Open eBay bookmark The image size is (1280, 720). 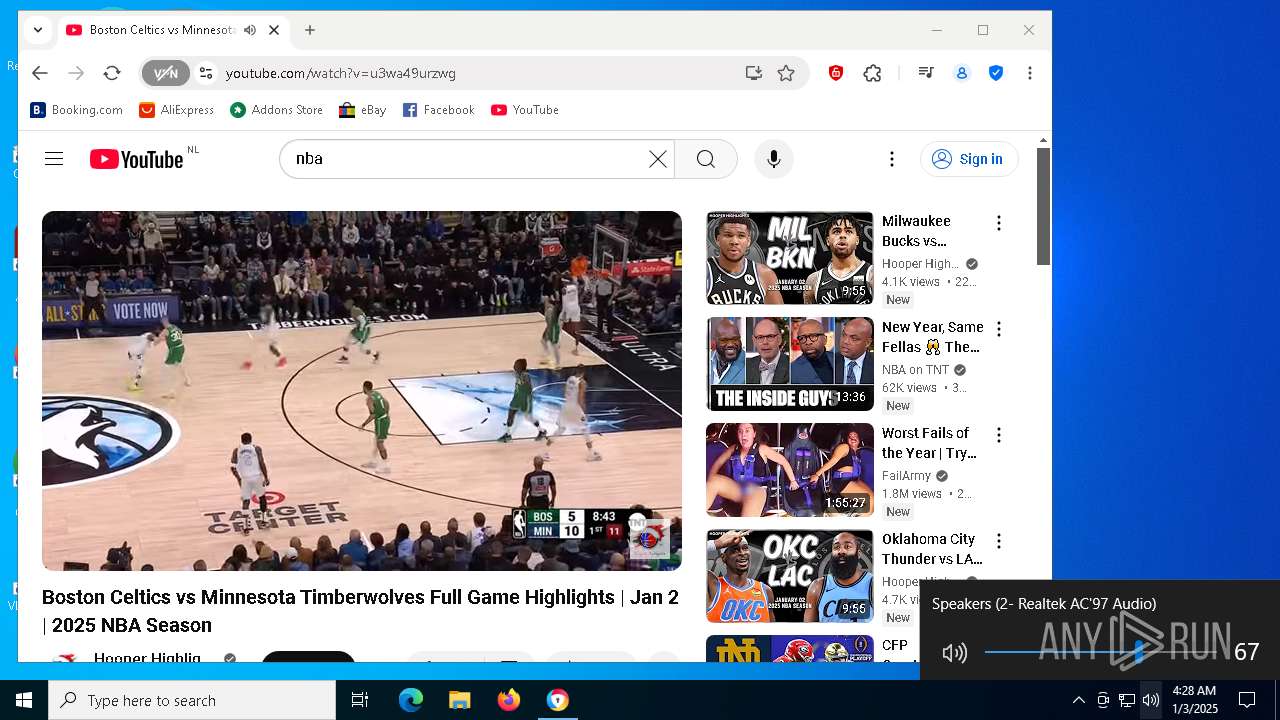[363, 110]
